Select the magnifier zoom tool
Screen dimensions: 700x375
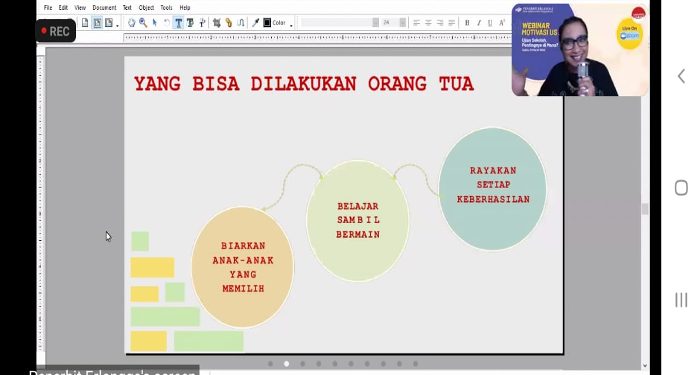143,23
